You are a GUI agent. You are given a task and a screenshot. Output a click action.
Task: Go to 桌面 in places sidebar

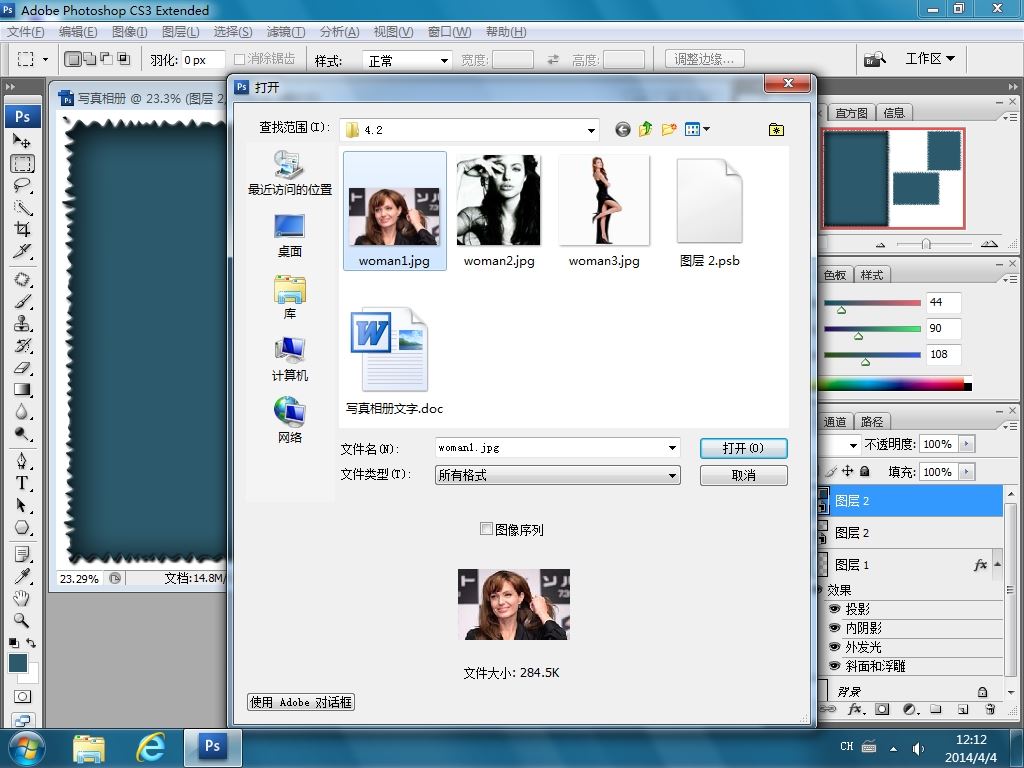click(x=289, y=235)
